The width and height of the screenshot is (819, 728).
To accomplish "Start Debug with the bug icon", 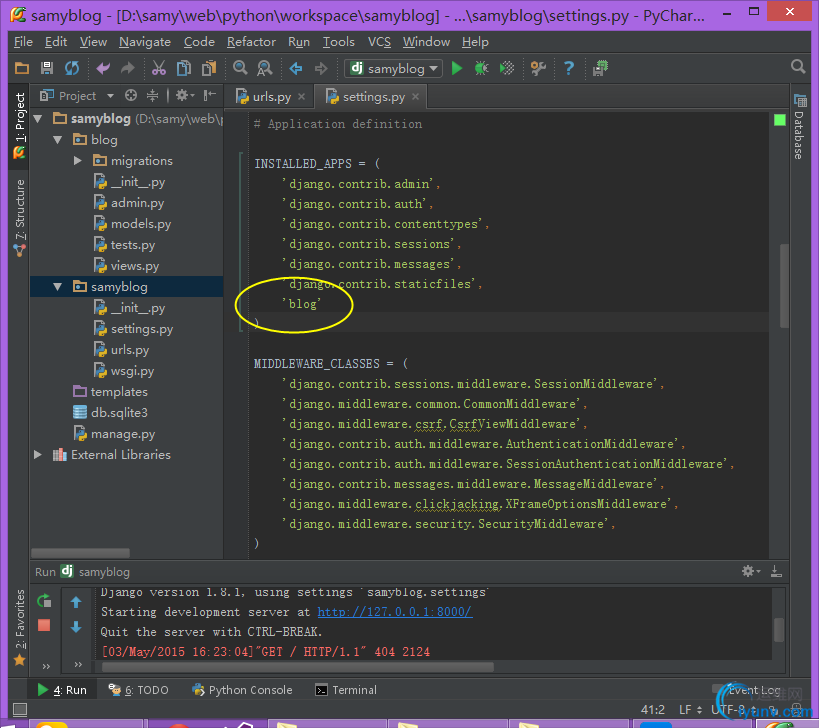I will click(481, 68).
